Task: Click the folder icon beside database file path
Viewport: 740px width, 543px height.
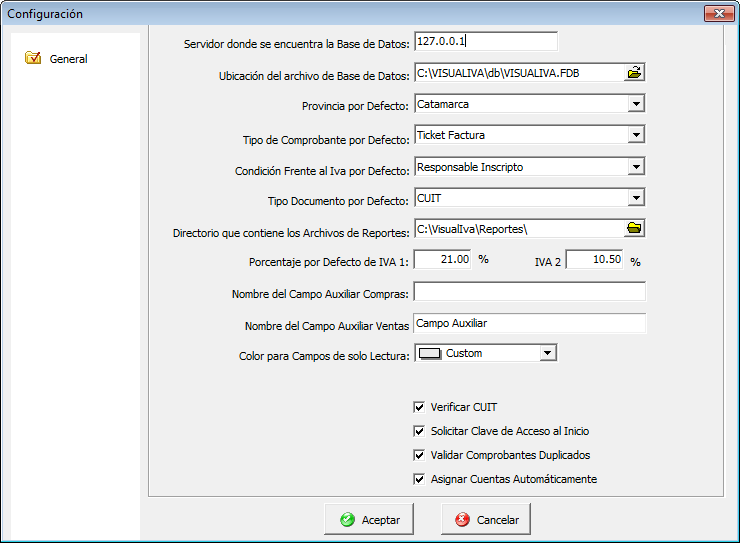Action: pyautogui.click(x=634, y=73)
